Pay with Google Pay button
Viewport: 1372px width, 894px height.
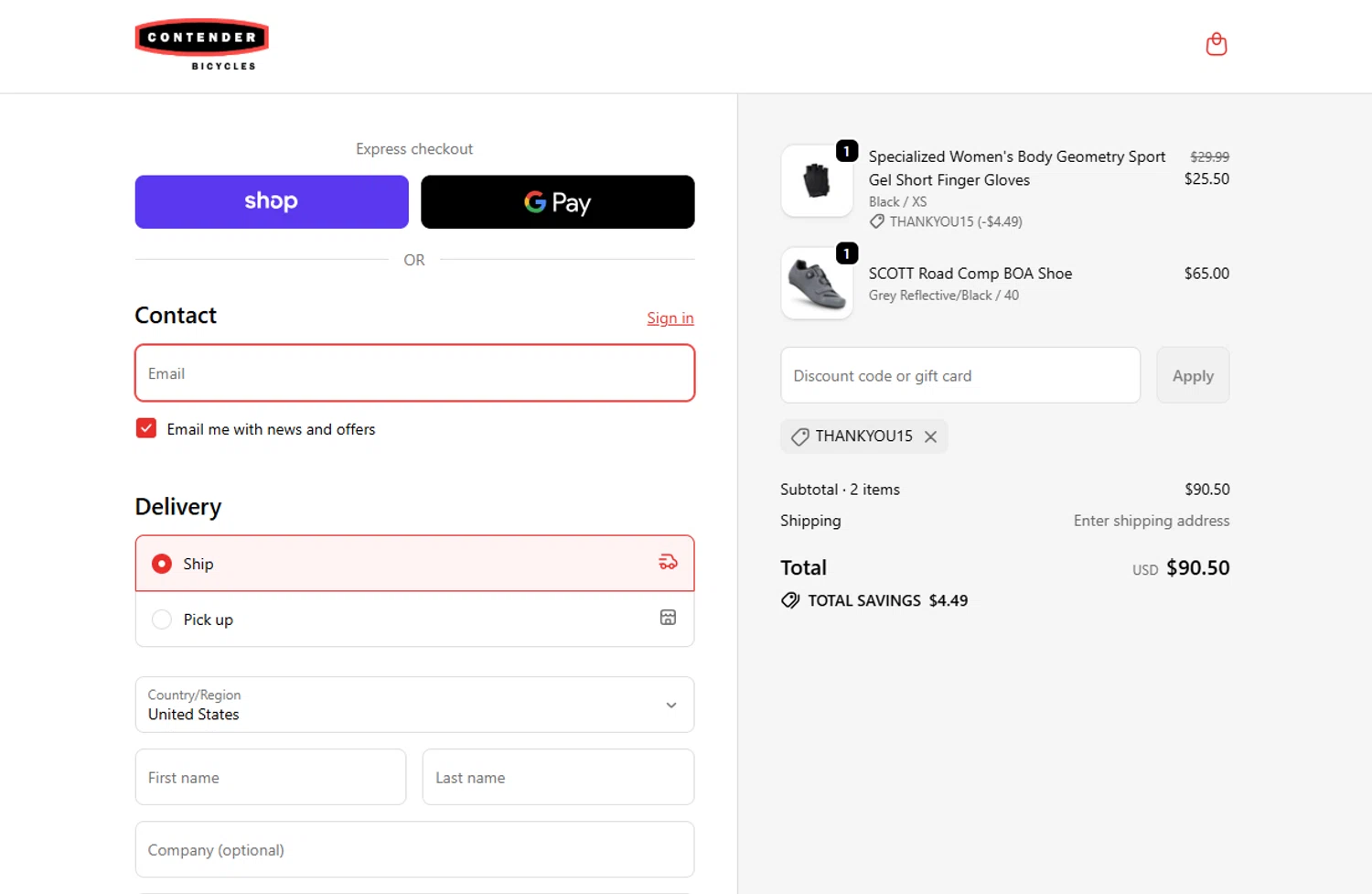click(557, 201)
